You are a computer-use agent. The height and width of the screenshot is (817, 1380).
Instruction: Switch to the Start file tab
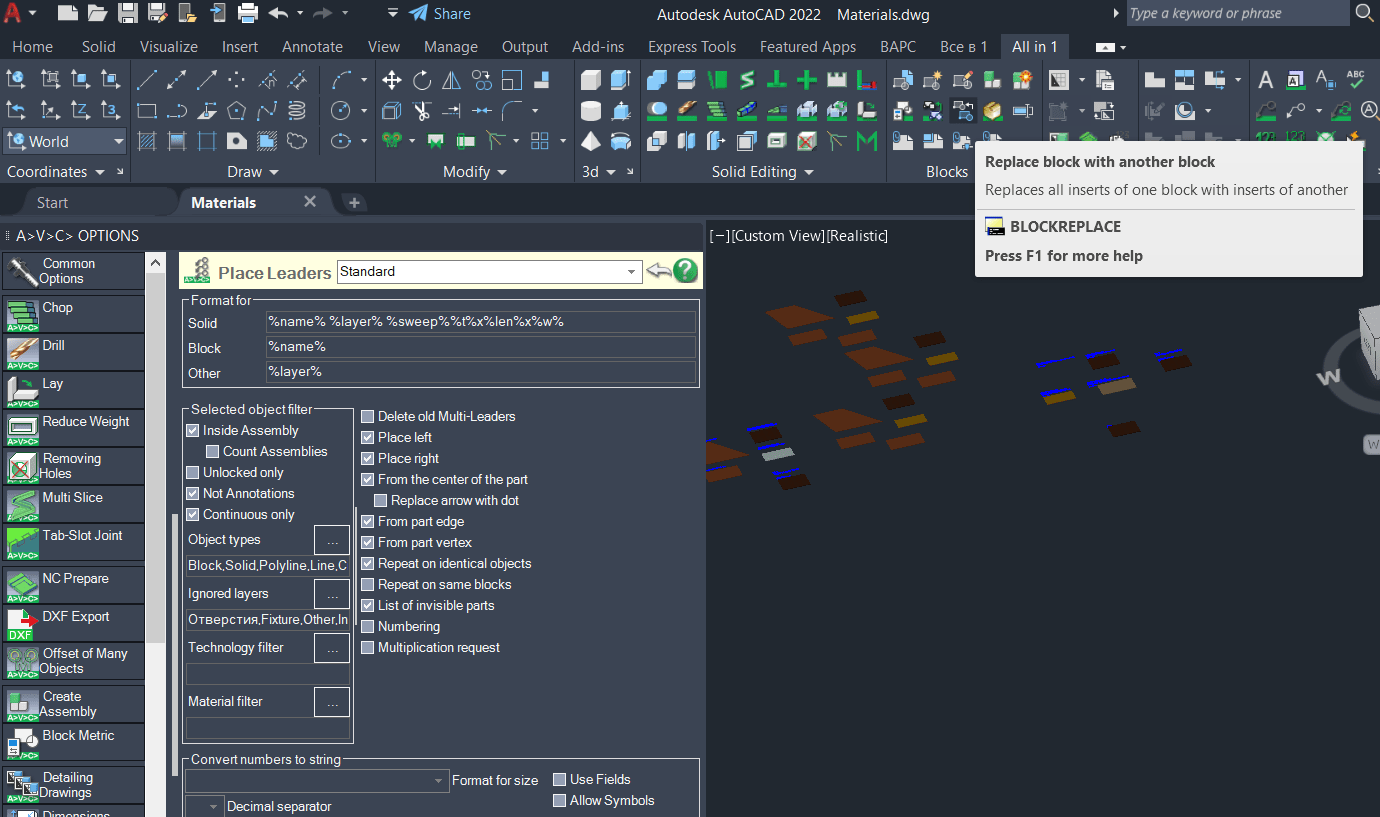(52, 202)
